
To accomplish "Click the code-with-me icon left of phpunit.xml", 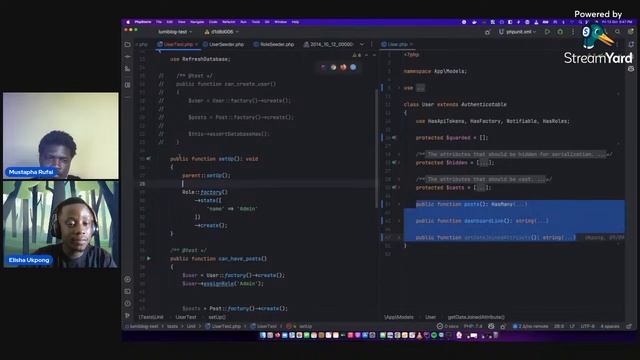I will (487, 32).
